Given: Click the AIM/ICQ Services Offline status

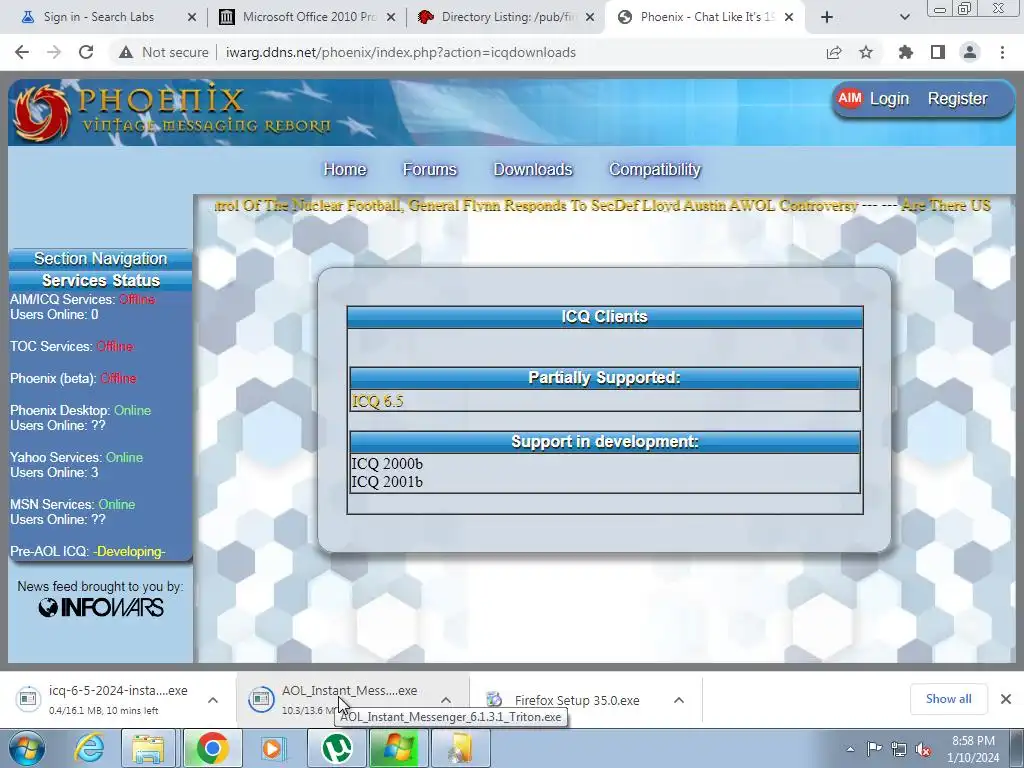Looking at the screenshot, I should [x=137, y=299].
